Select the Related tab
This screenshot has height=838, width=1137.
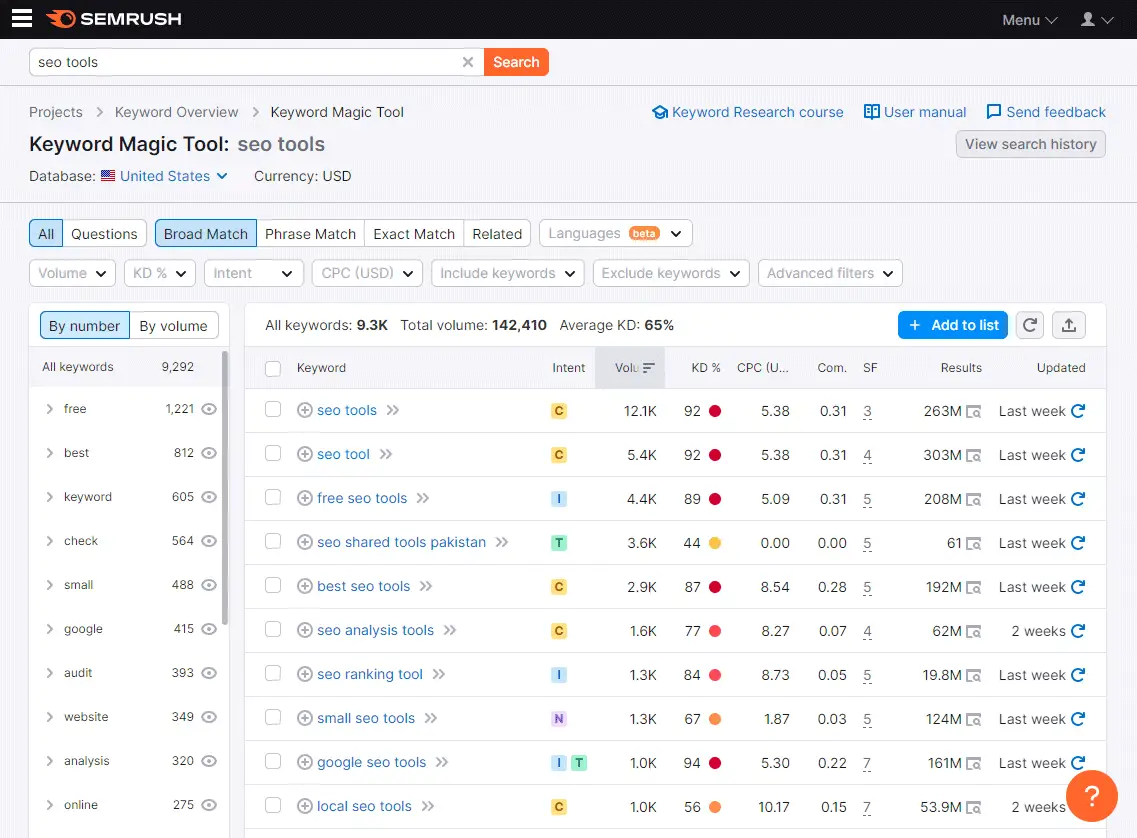point(497,234)
